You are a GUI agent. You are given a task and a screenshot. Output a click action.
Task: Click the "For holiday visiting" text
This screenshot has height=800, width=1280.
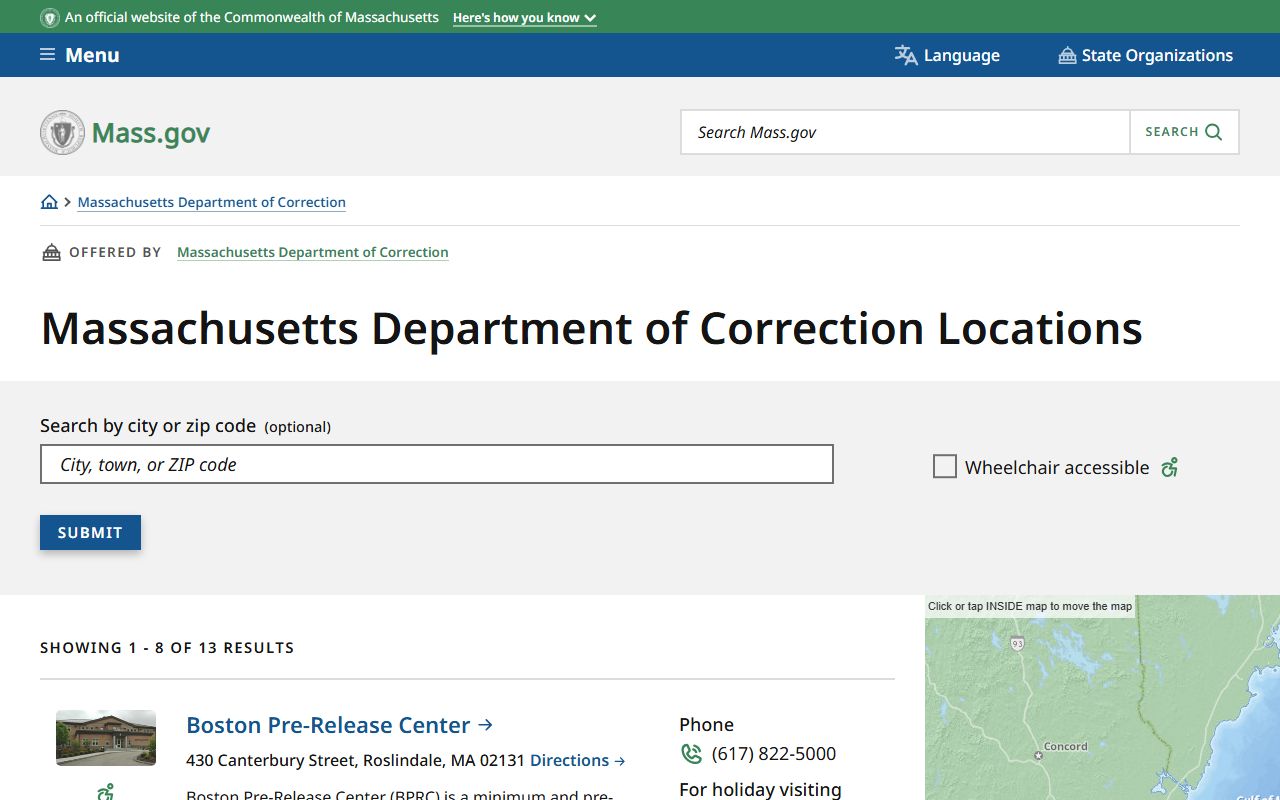(760, 790)
